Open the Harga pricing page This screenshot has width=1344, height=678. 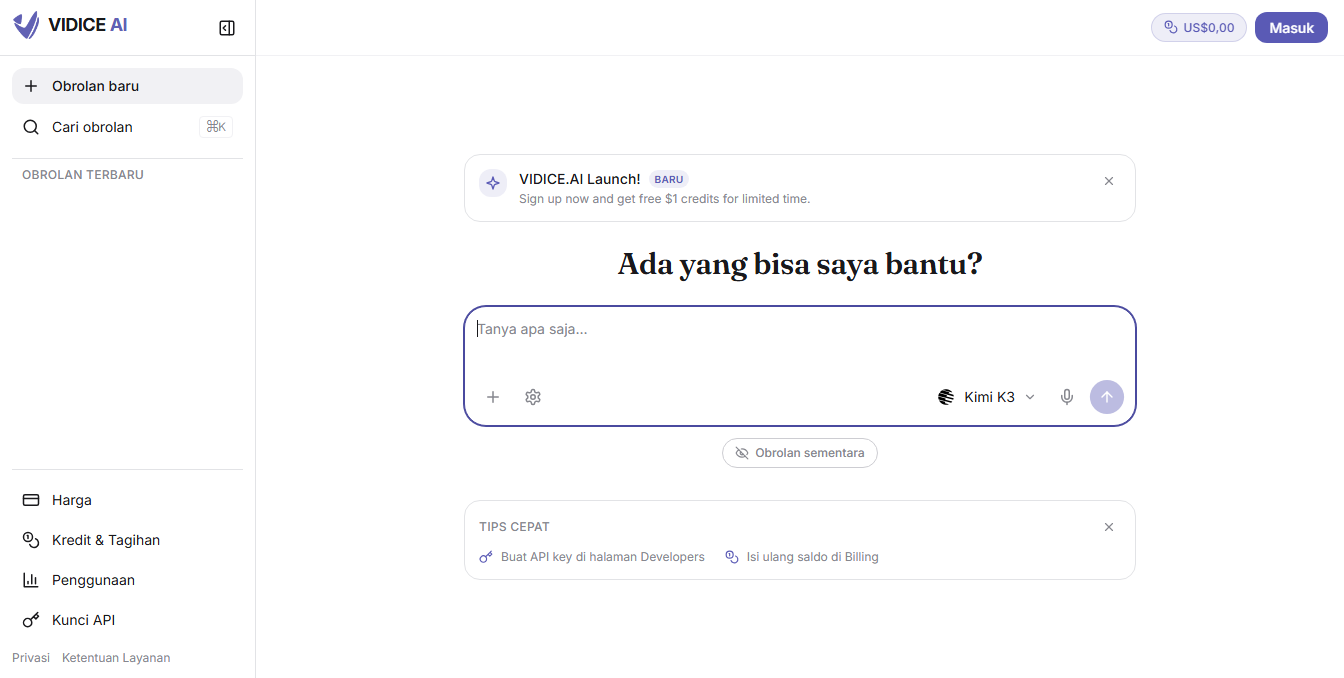pos(127,500)
